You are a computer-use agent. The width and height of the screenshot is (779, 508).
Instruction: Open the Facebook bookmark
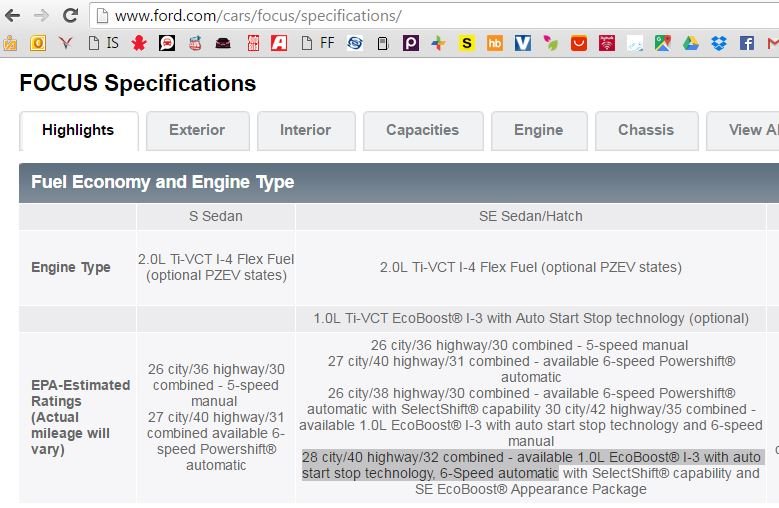747,43
